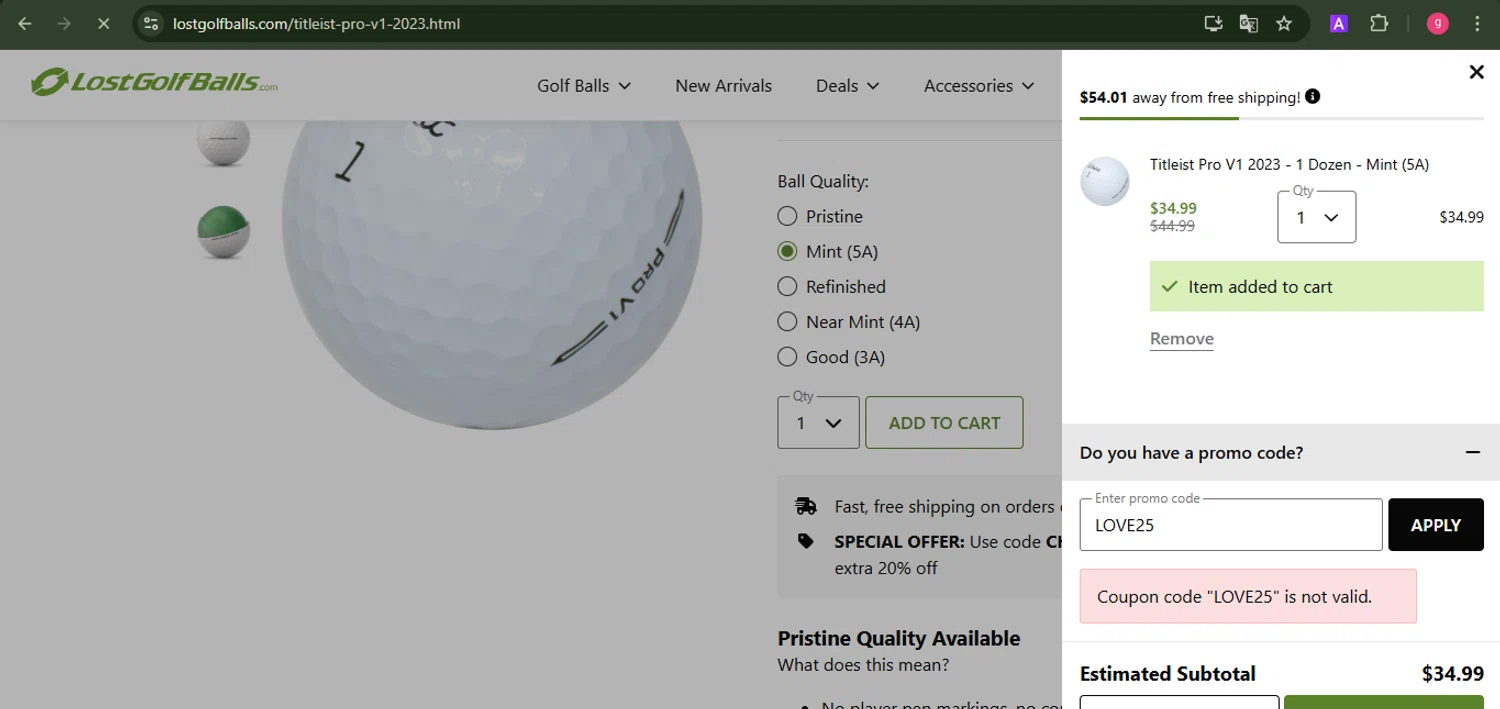Click ADD TO CART button
Image resolution: width=1500 pixels, height=709 pixels.
(944, 423)
